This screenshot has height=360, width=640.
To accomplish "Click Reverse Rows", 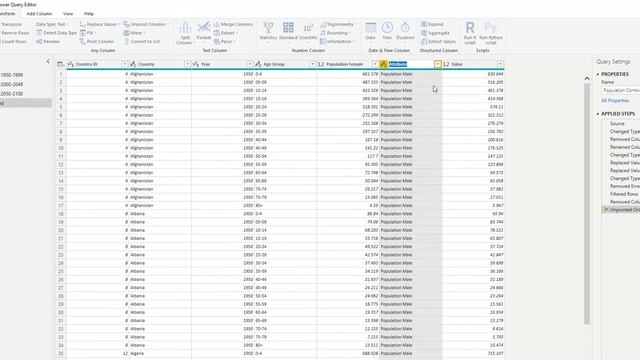I will [14, 33].
